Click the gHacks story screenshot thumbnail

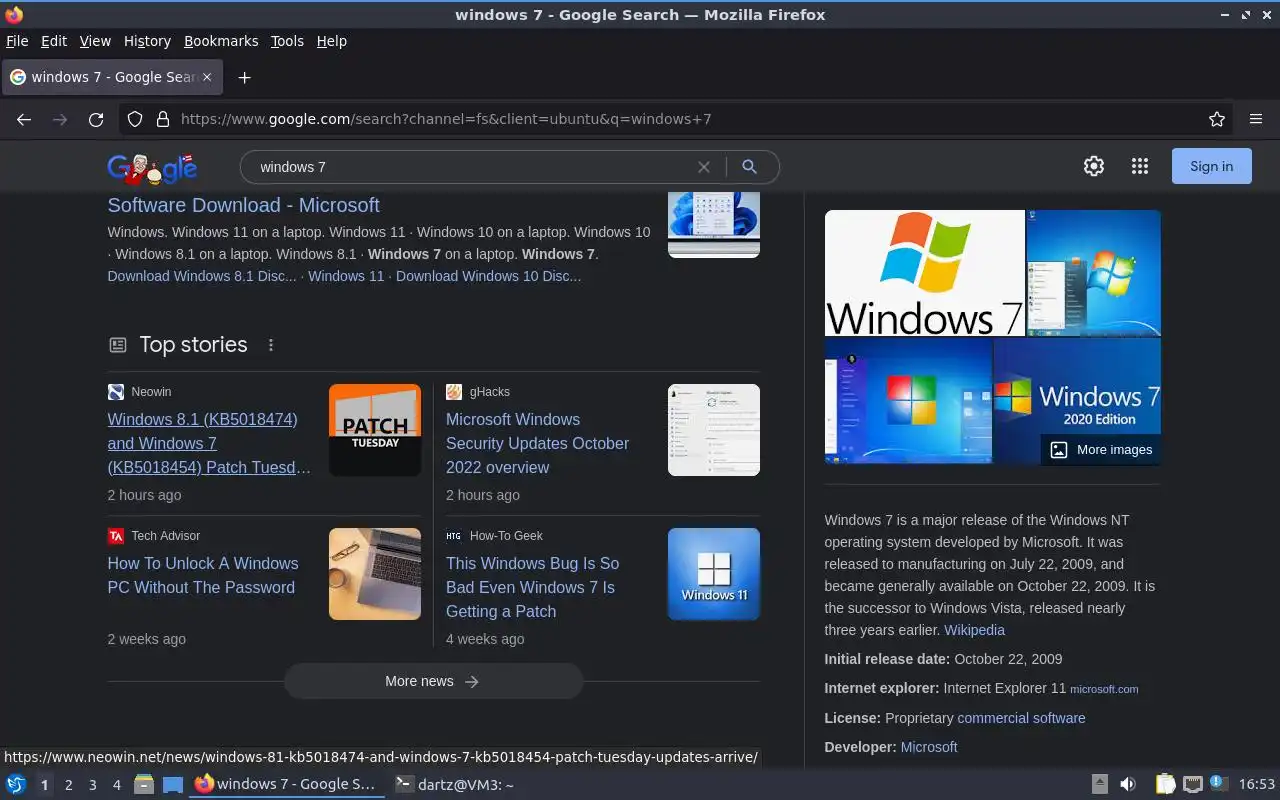714,430
